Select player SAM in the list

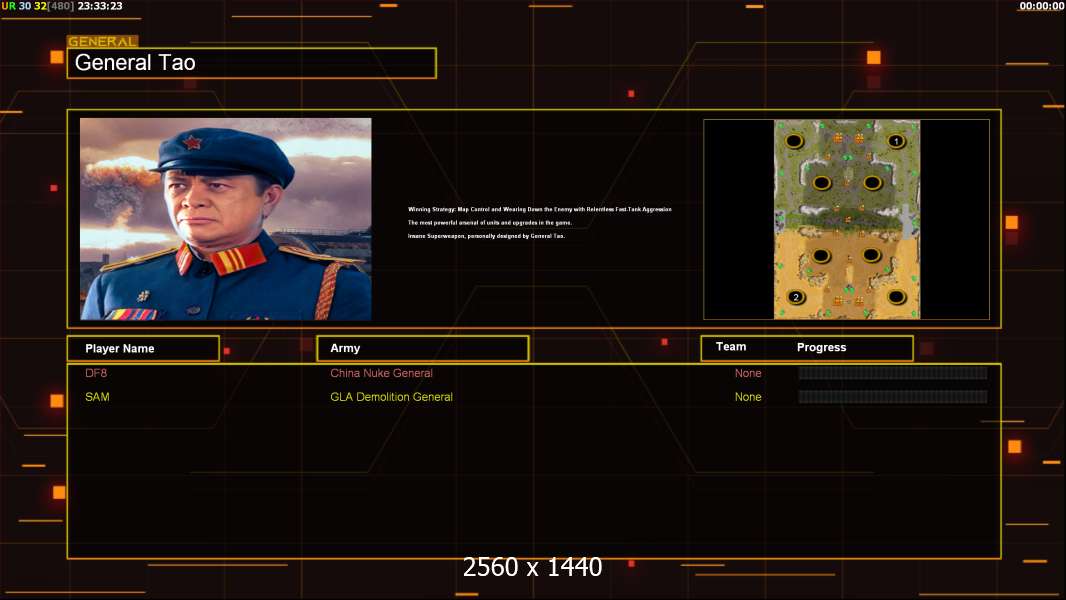click(x=97, y=397)
